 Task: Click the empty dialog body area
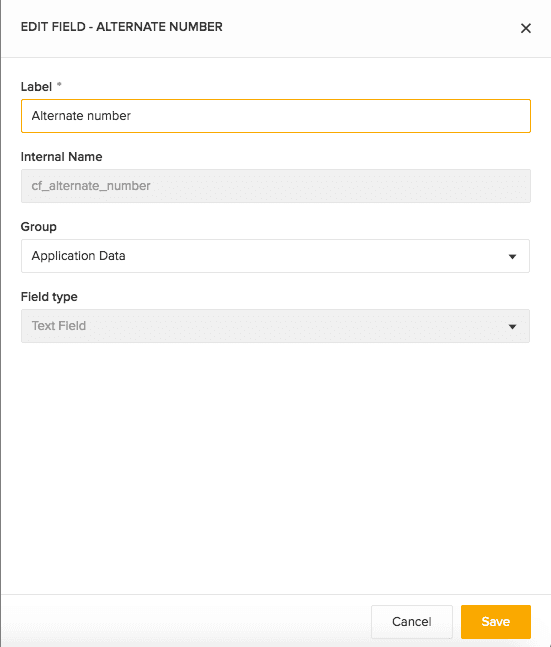tap(276, 466)
